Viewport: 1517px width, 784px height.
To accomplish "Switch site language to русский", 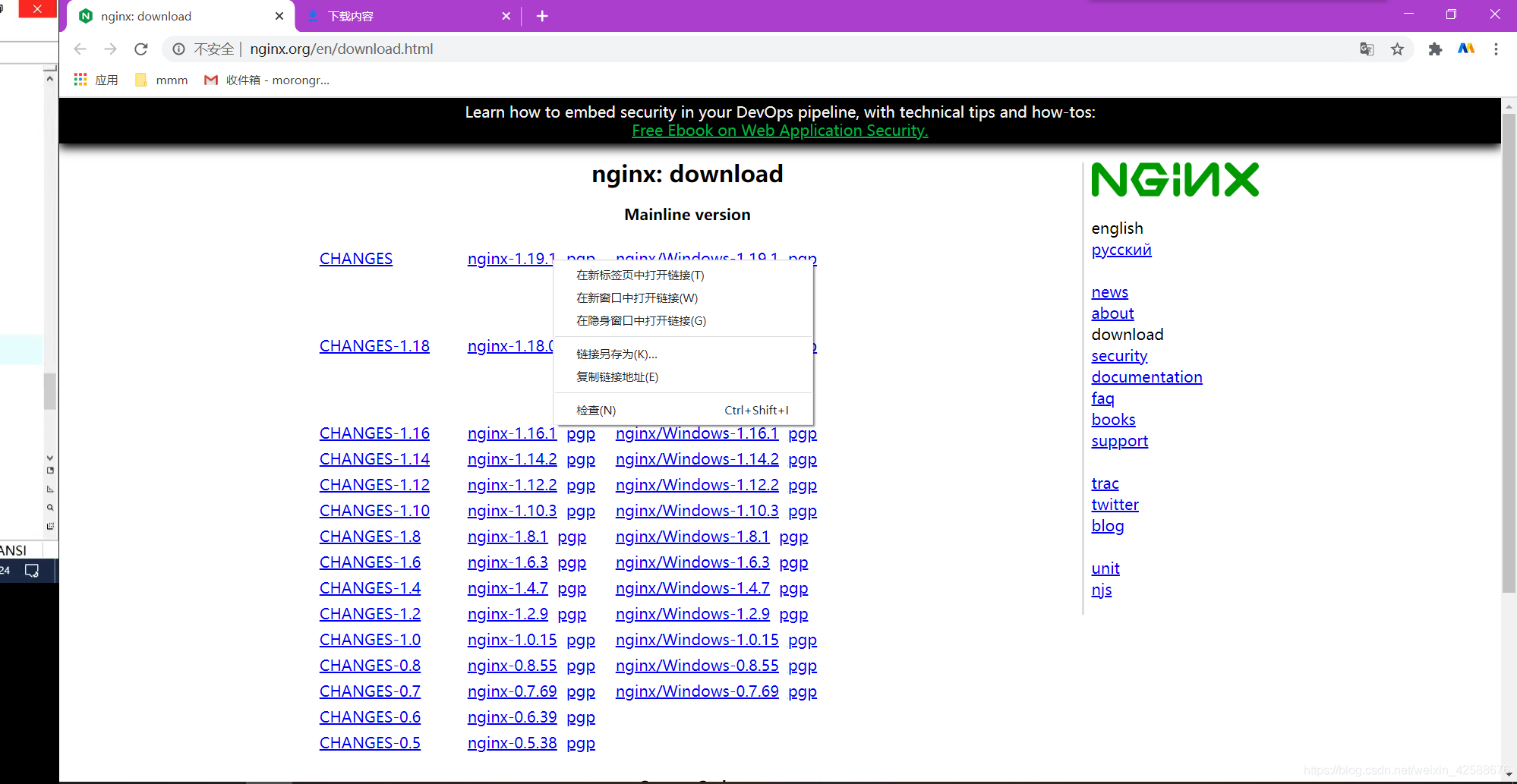I will click(x=1121, y=250).
